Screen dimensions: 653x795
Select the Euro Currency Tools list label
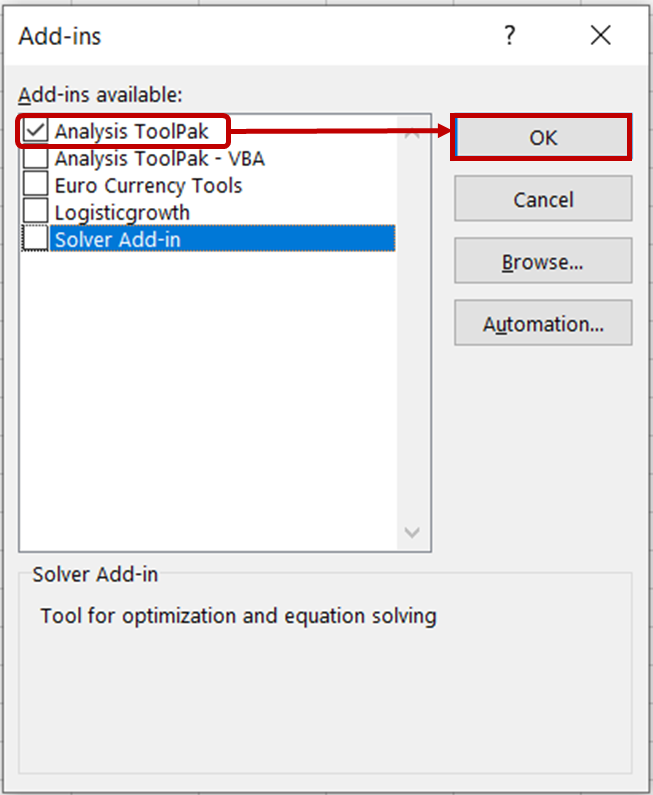point(148,185)
